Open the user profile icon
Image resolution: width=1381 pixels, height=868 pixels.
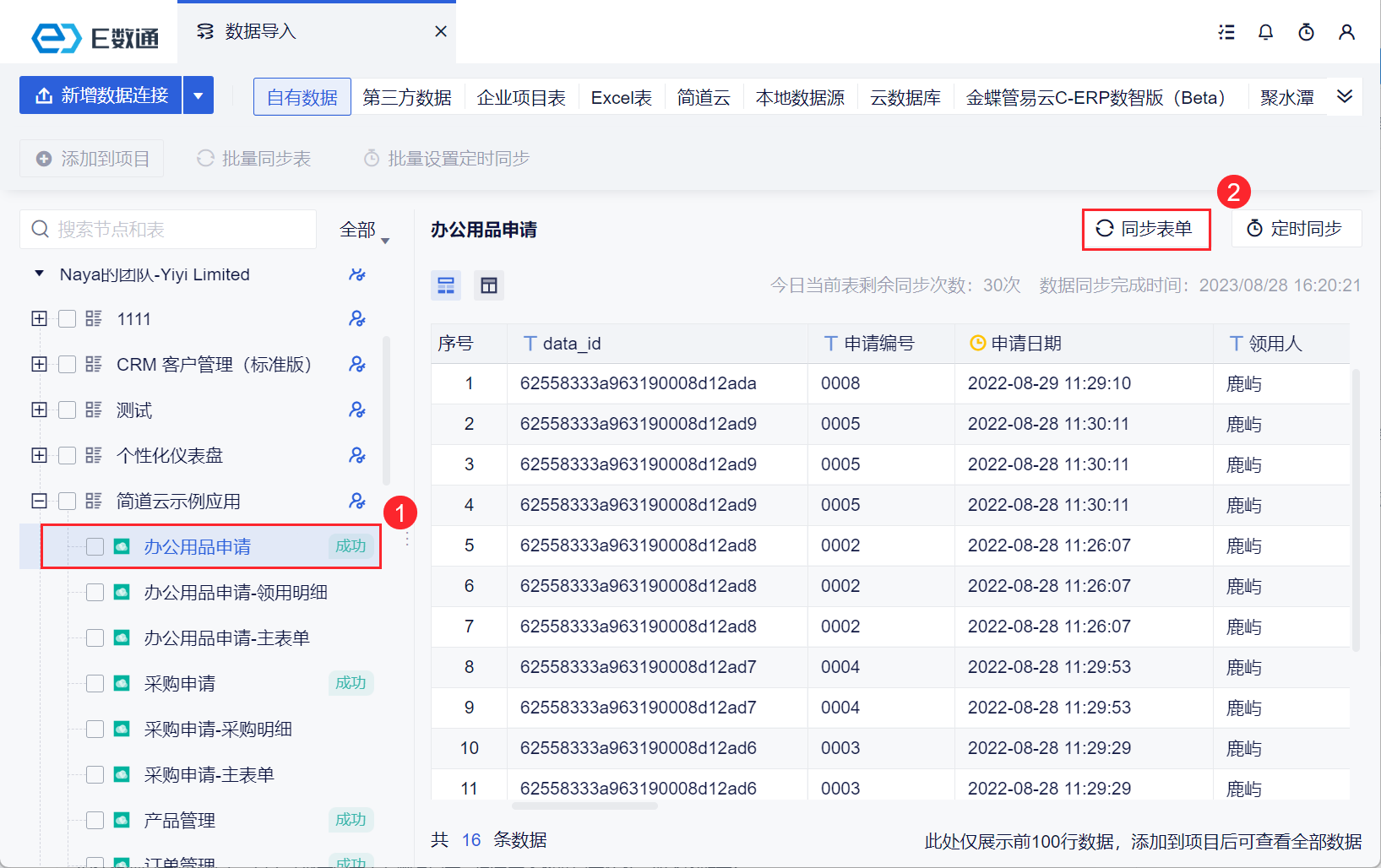[1346, 32]
